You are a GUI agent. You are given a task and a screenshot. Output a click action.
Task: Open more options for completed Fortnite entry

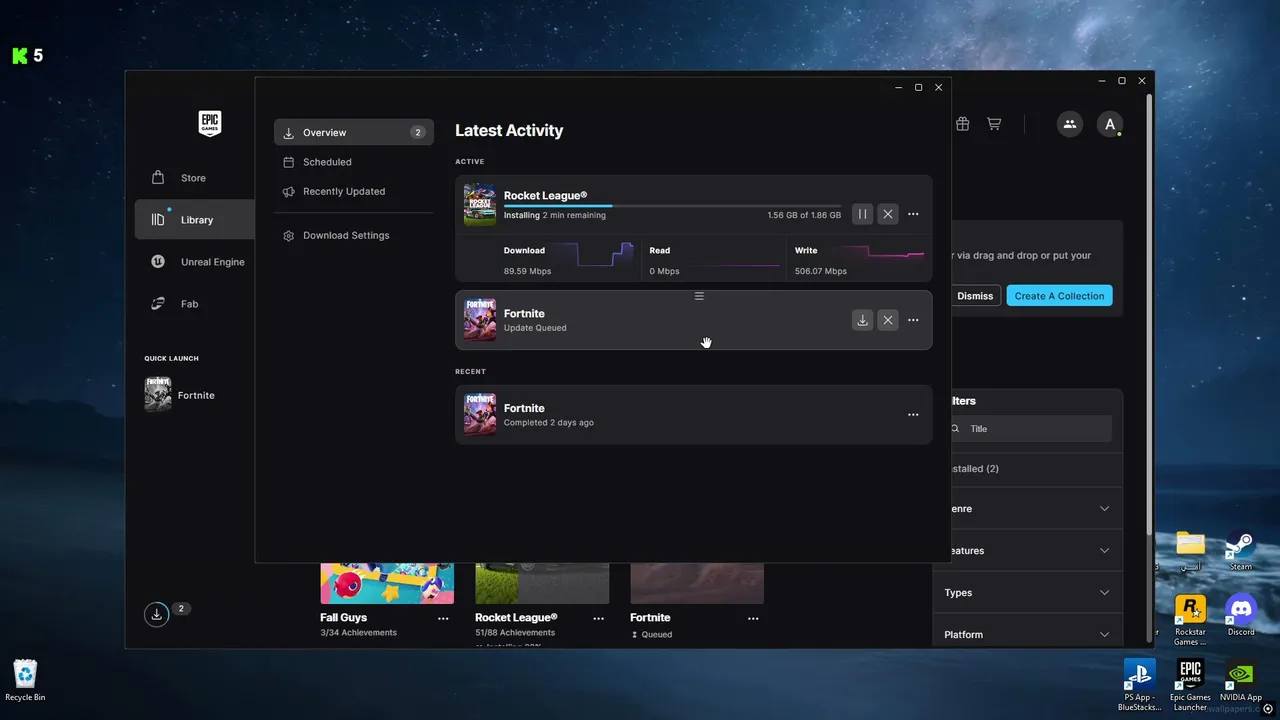click(x=913, y=415)
